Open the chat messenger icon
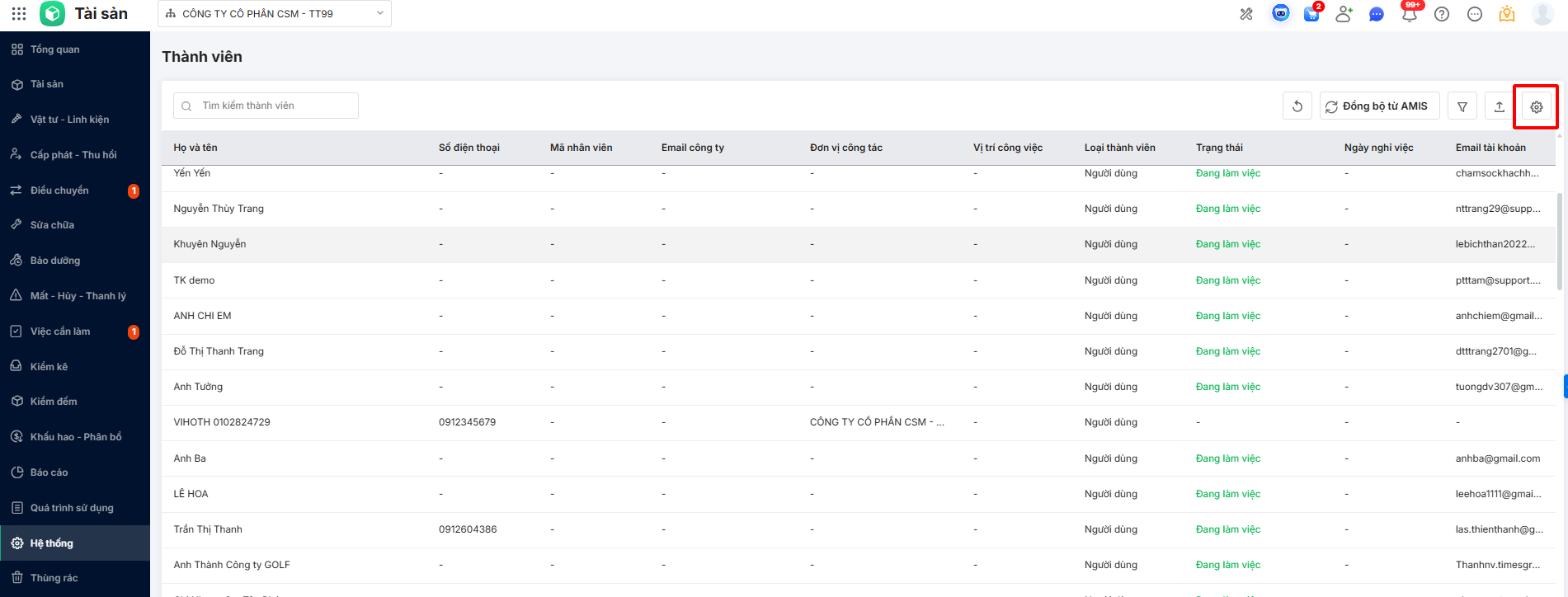The height and width of the screenshot is (597, 1568). point(1376,14)
